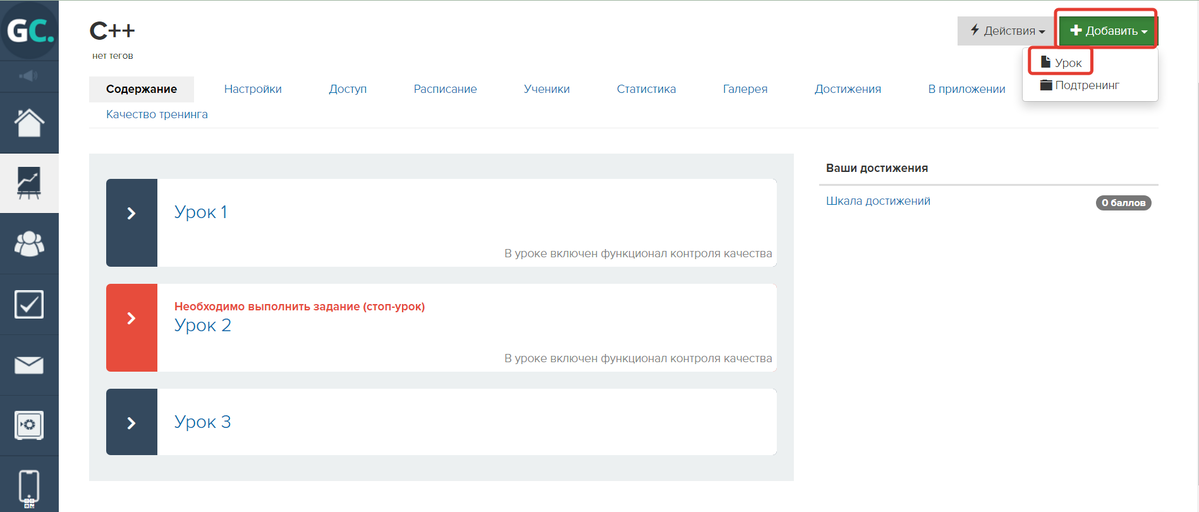Click the GC logo in sidebar
This screenshot has width=1199, height=512.
click(29, 31)
